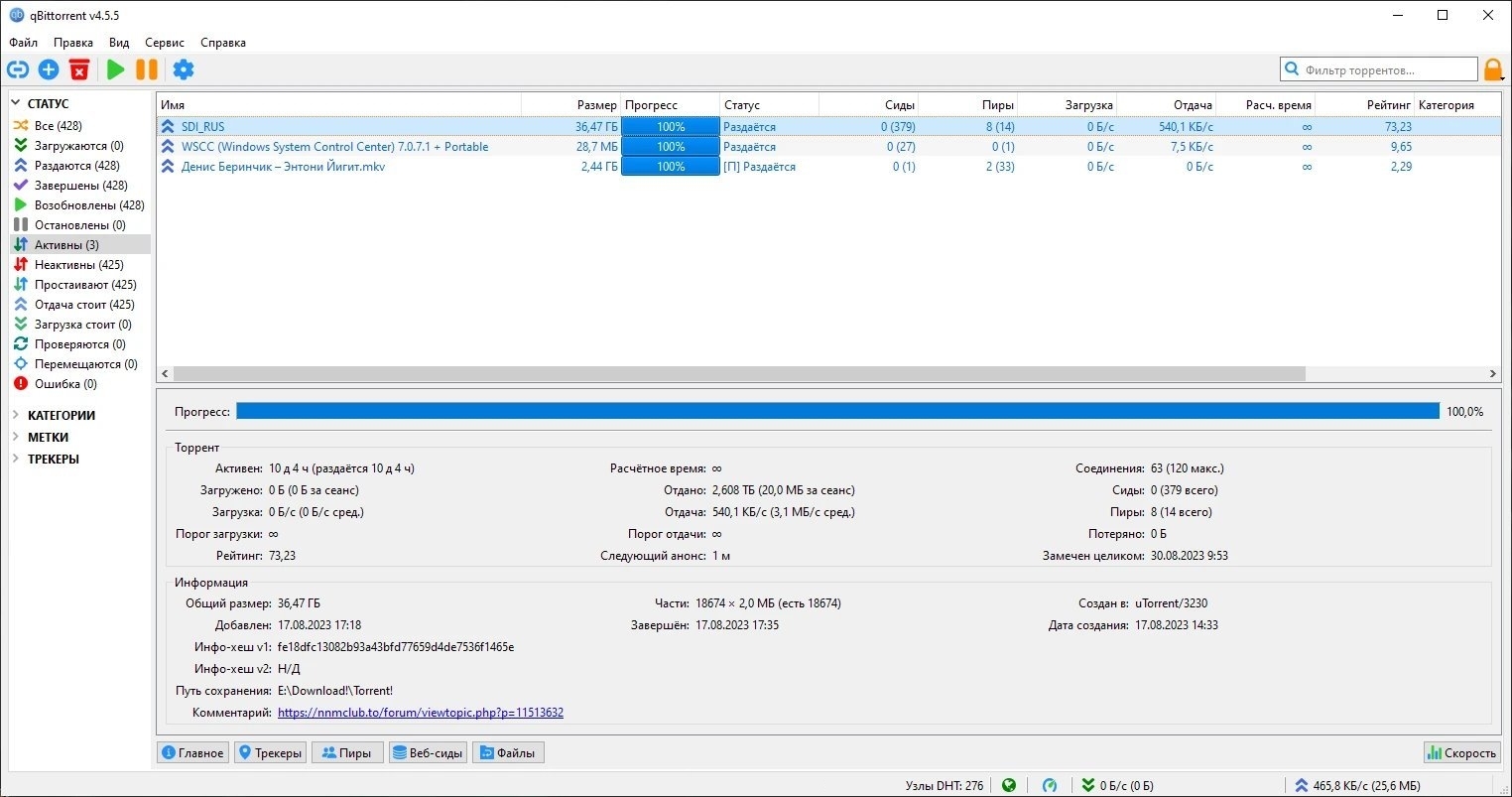The image size is (1512, 797).
Task: Click the upload speed status '465,8 КБ/с'
Action: coord(1357,785)
